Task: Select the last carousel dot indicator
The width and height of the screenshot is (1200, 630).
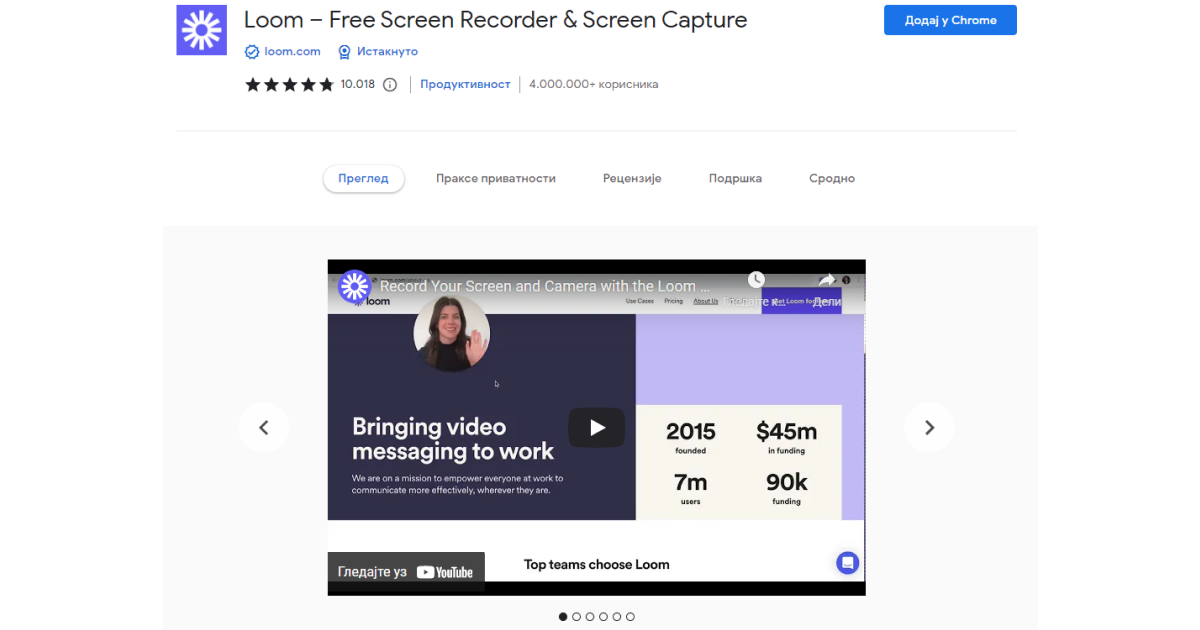Action: (x=630, y=617)
